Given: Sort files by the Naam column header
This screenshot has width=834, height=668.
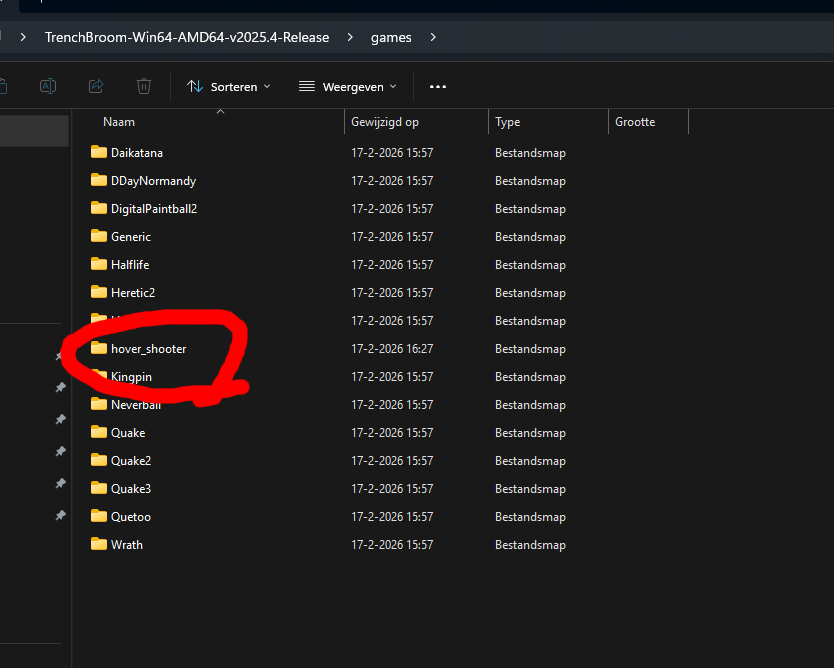Looking at the screenshot, I should 118,121.
